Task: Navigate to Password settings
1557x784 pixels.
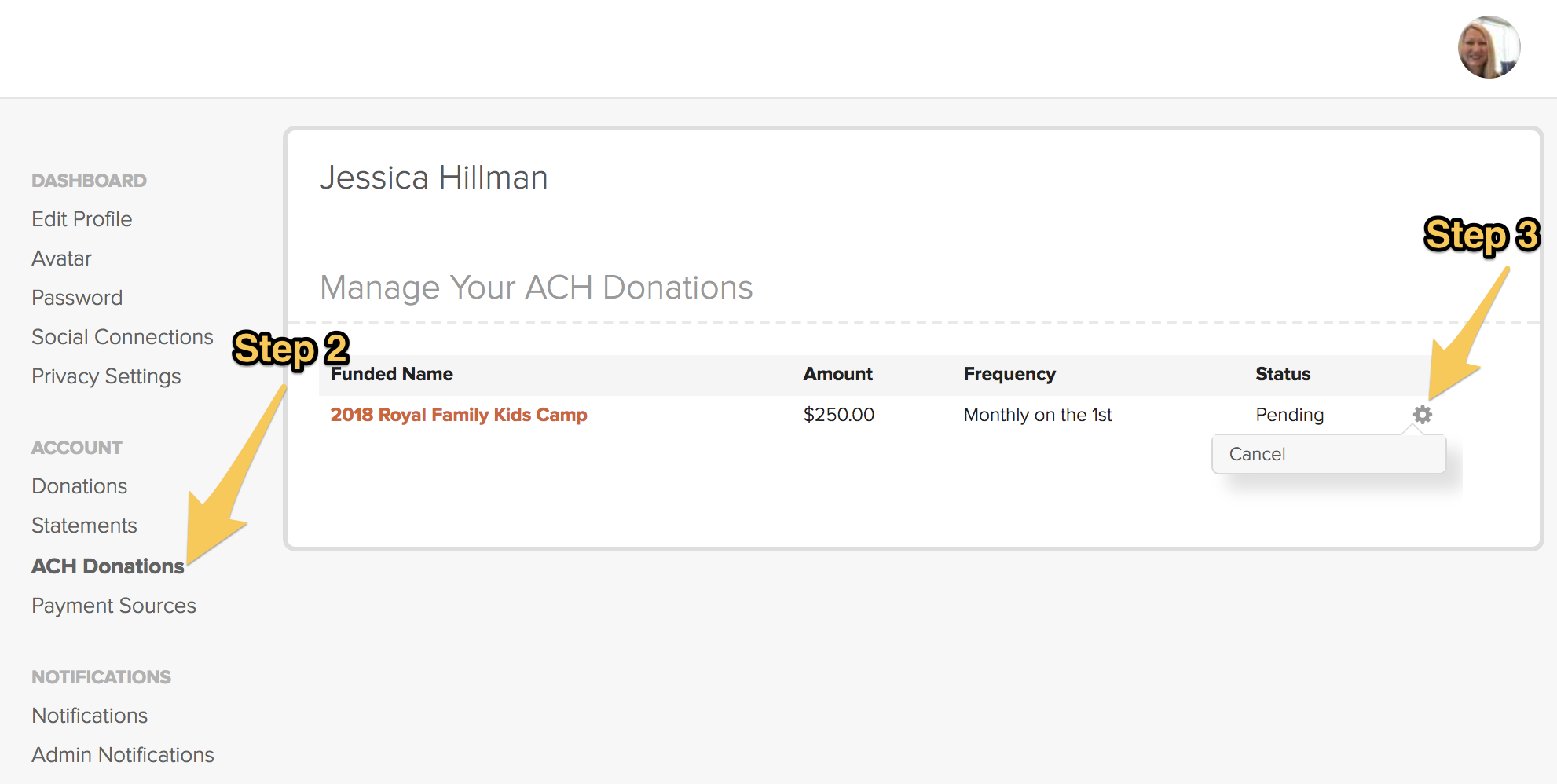Action: coord(77,298)
